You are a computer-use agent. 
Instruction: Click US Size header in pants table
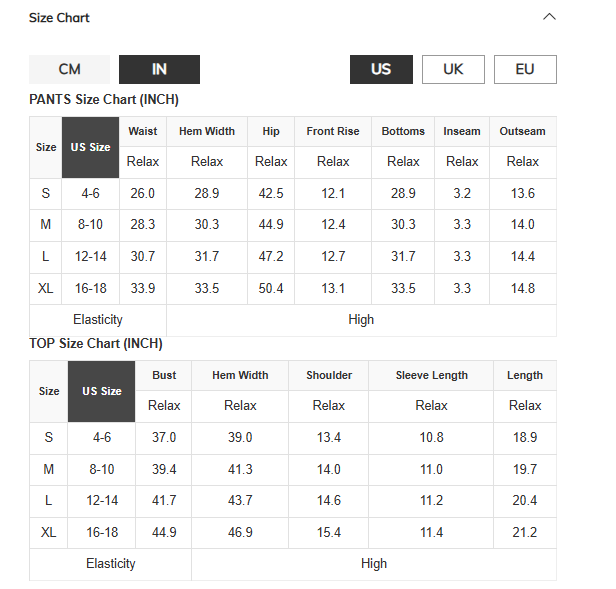[90, 147]
